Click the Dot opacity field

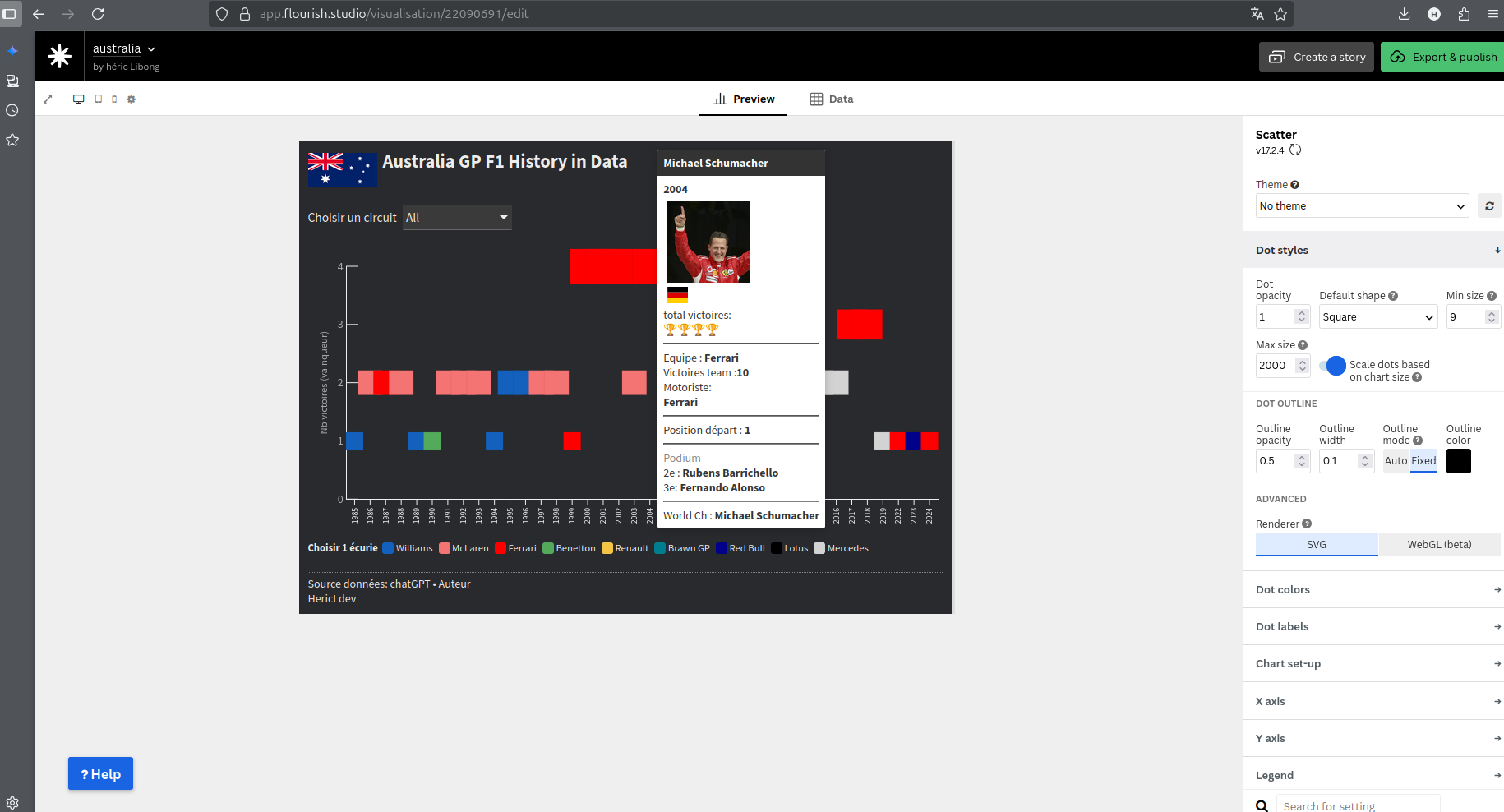(1283, 317)
